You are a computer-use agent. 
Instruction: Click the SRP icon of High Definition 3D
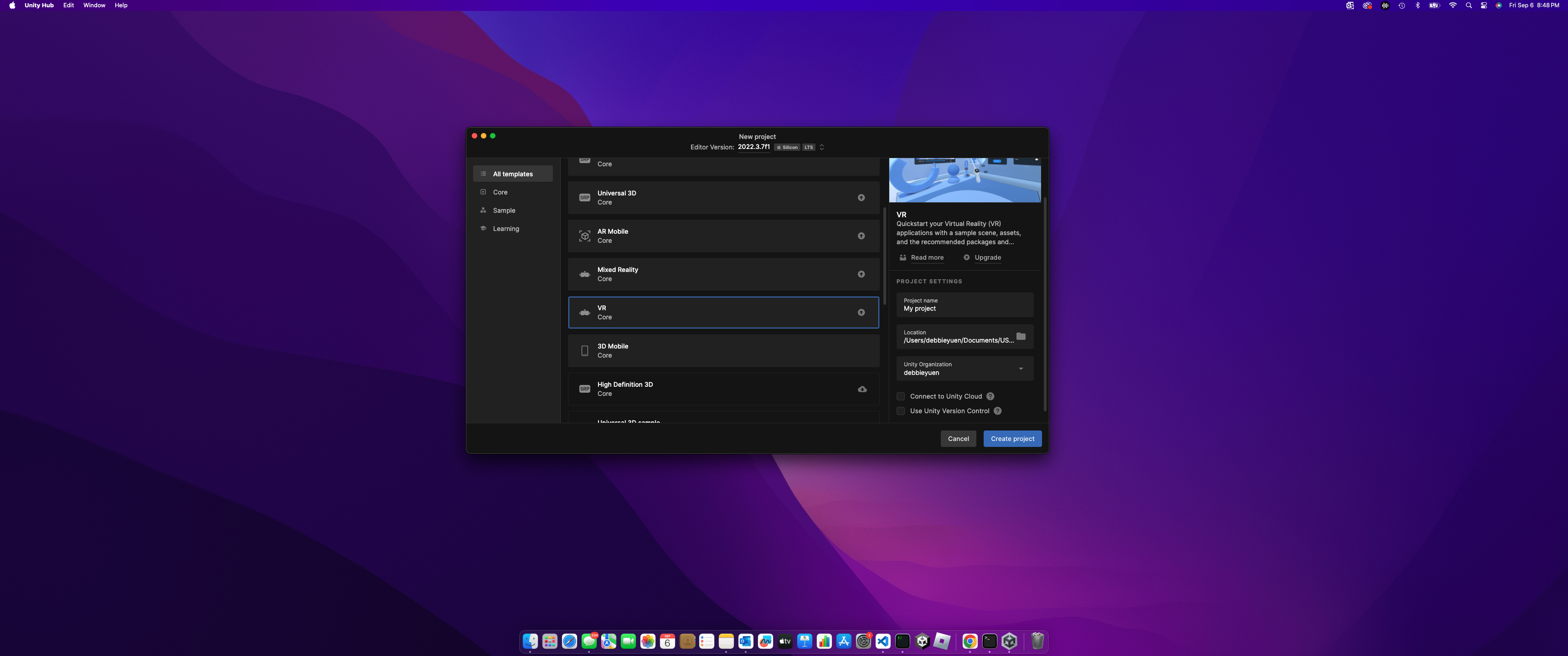584,389
